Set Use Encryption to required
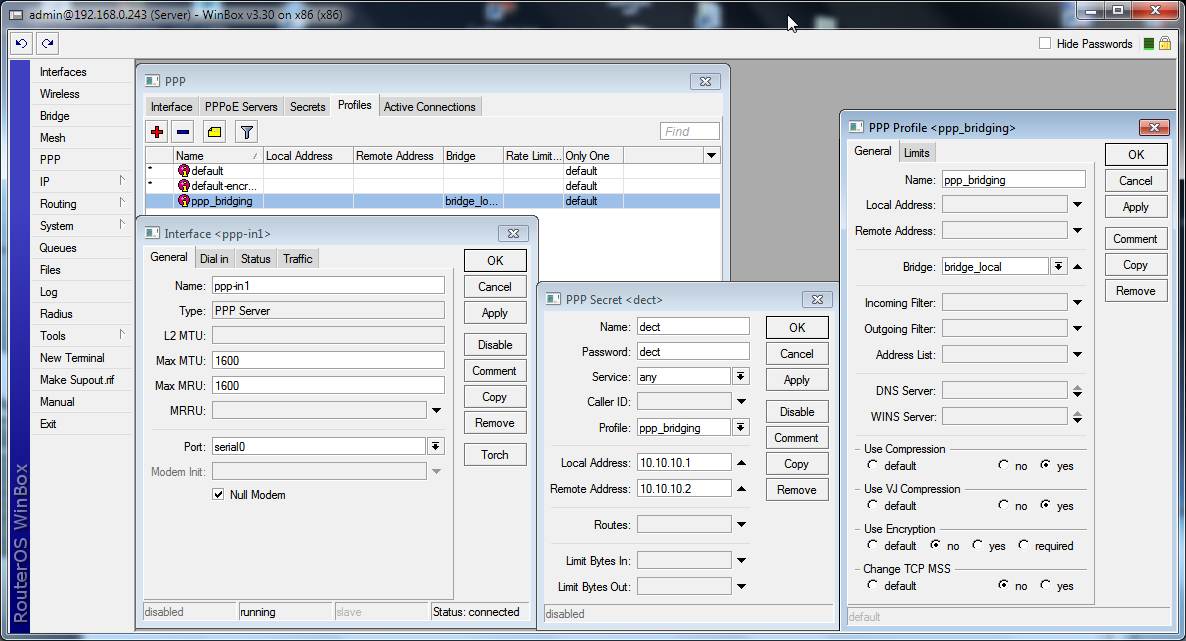 point(1023,545)
